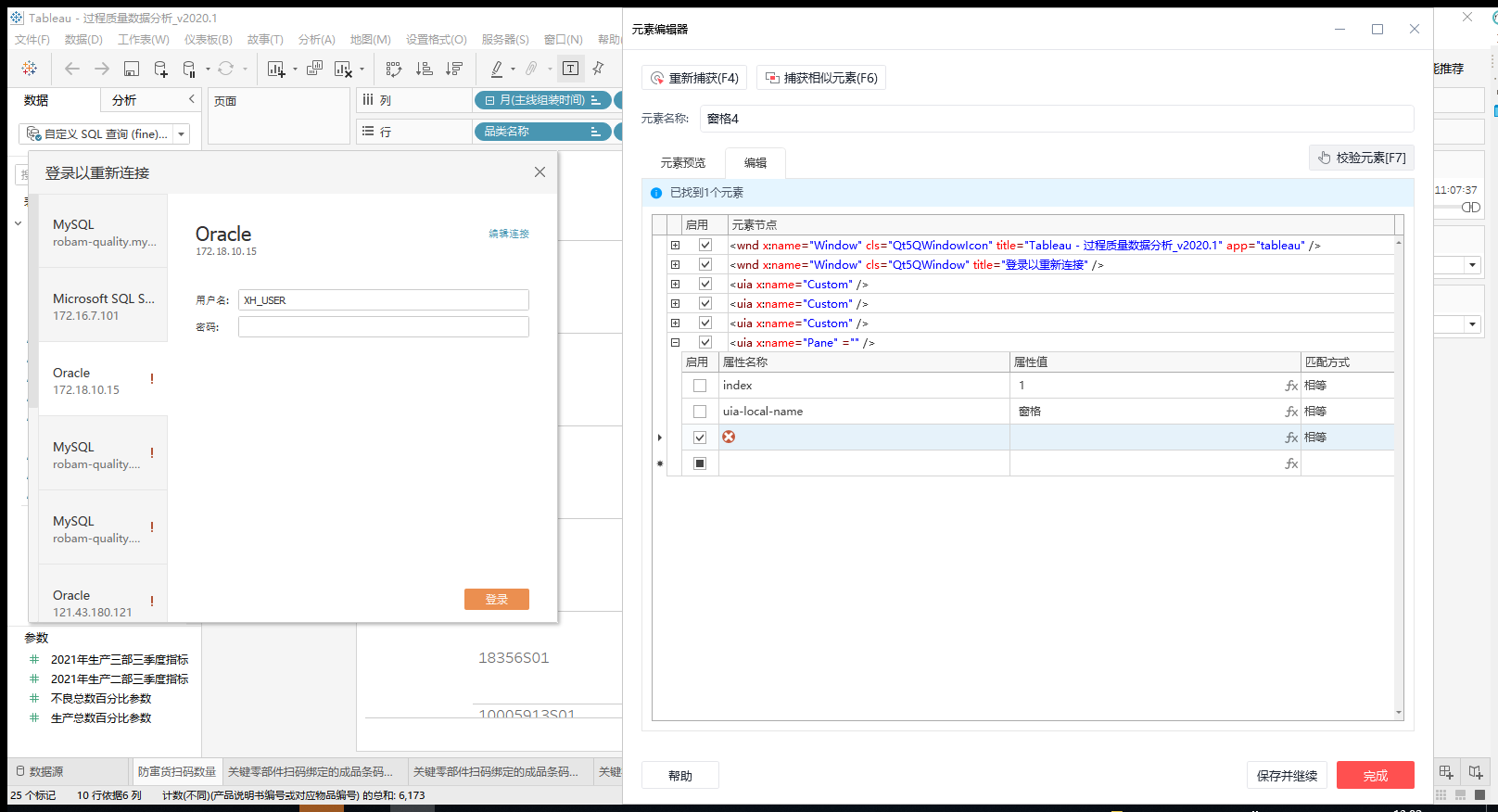Viewport: 1498px width, 812px height.
Task: Click the pin icon in toolbar
Action: click(x=598, y=69)
